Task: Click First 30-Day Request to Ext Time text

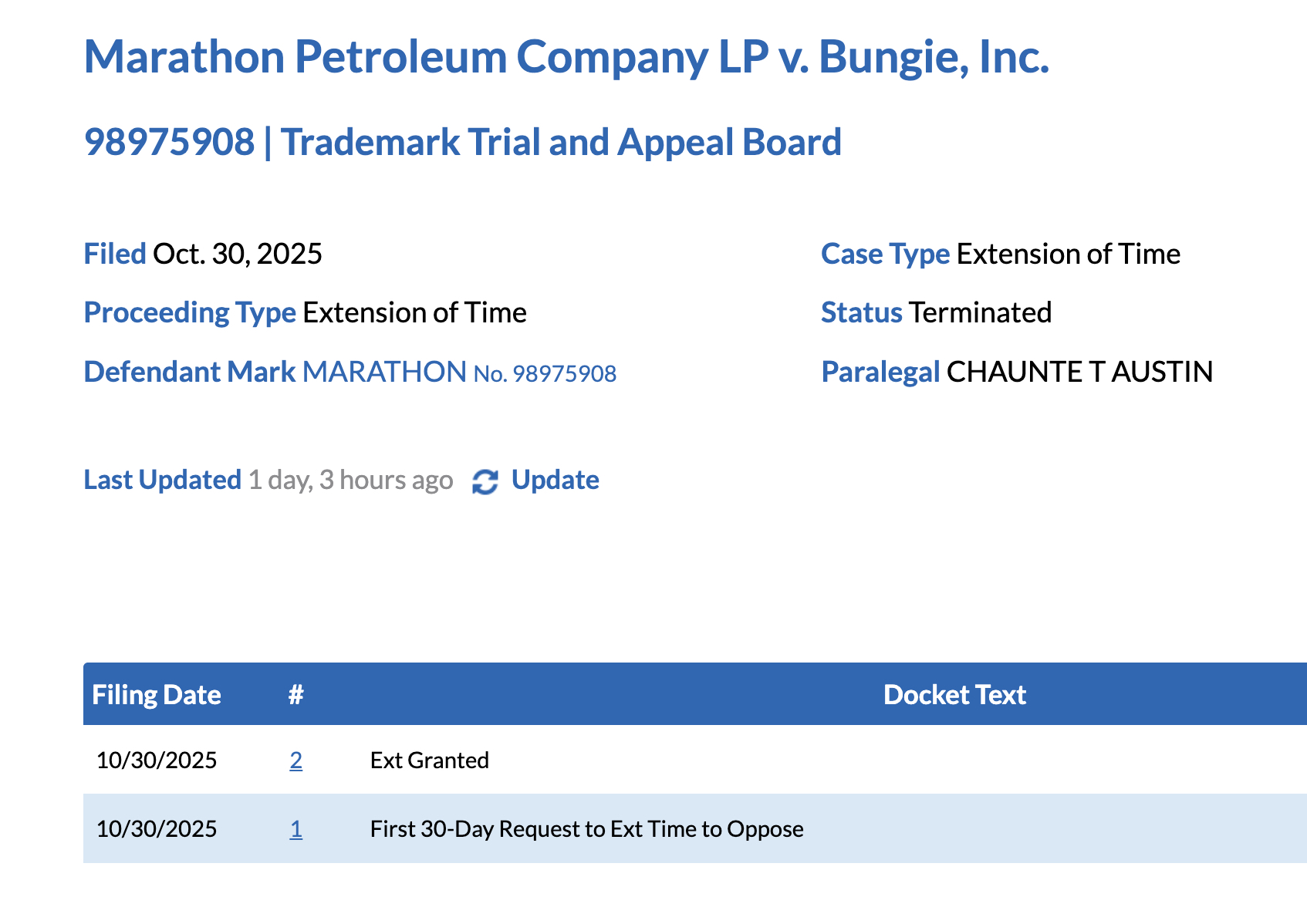Action: point(586,829)
